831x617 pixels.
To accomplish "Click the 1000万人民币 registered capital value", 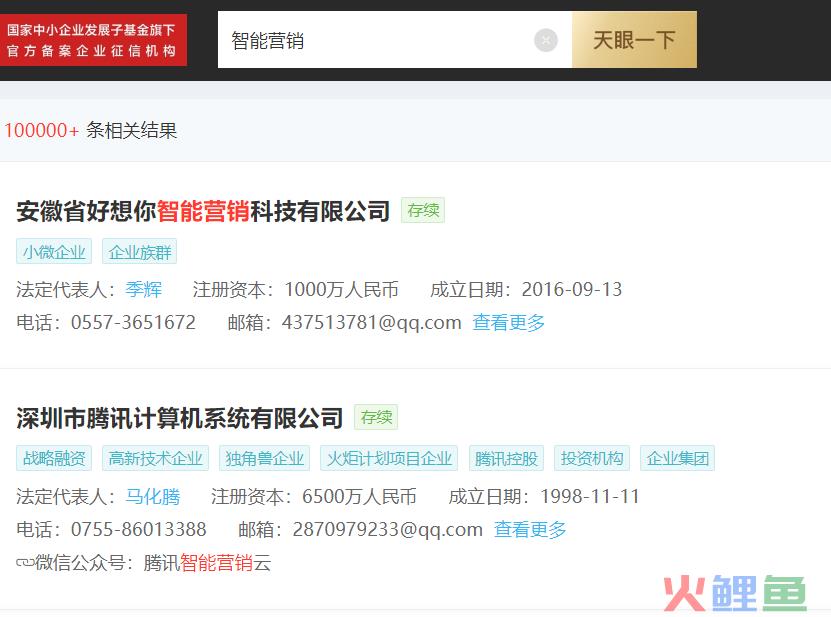I will pyautogui.click(x=341, y=289).
